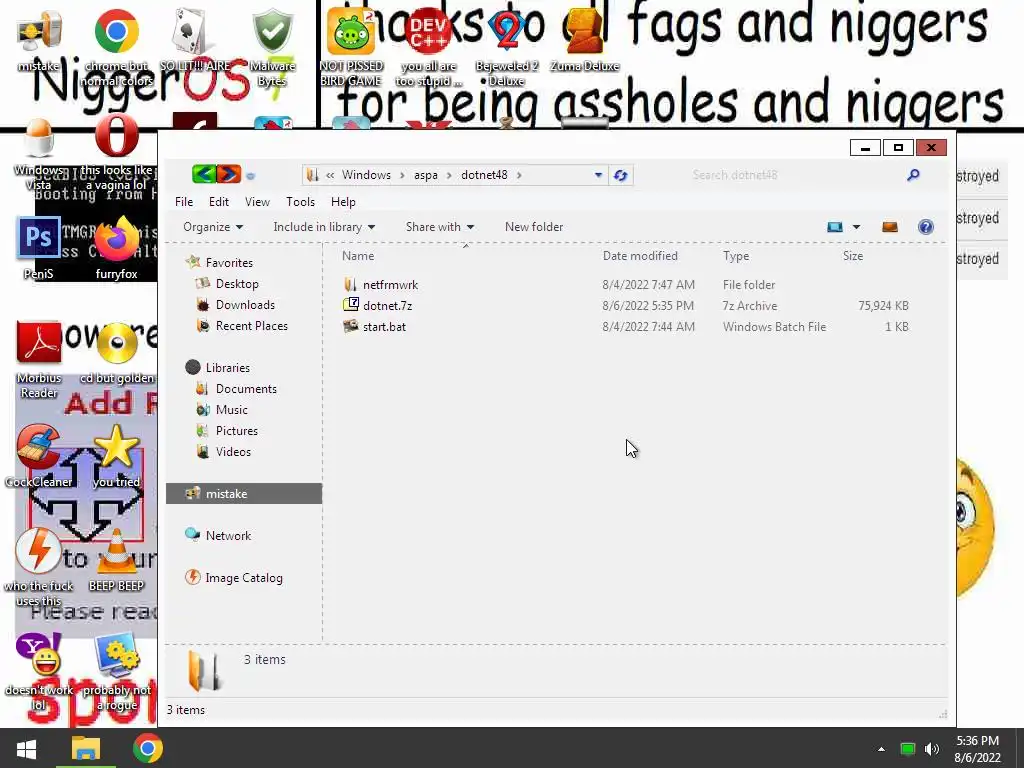Open the more view options arrow
Screen dimensions: 1024x768
pyautogui.click(x=856, y=227)
